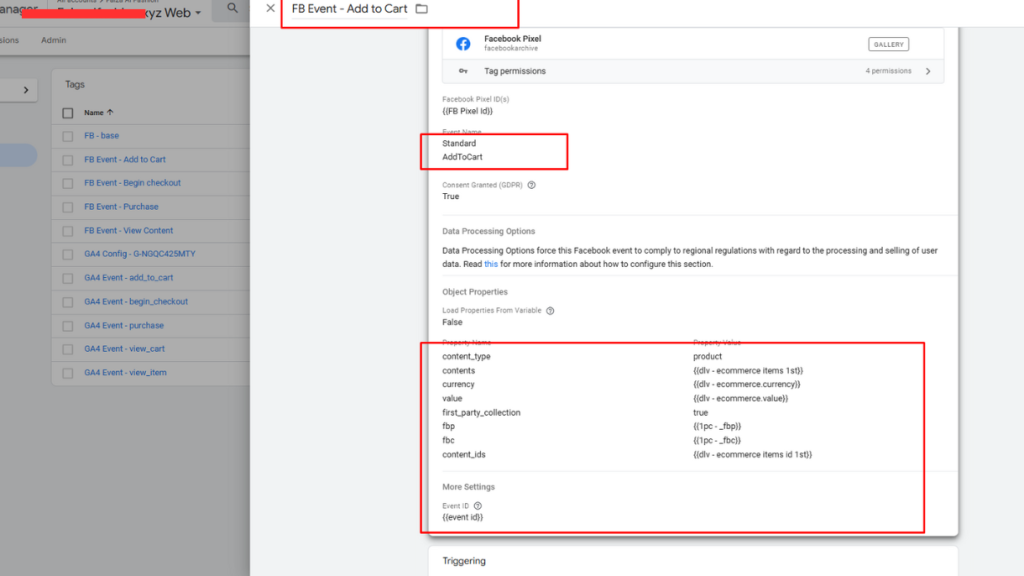Click the {{event id}} value
1024x576 pixels.
coord(462,517)
